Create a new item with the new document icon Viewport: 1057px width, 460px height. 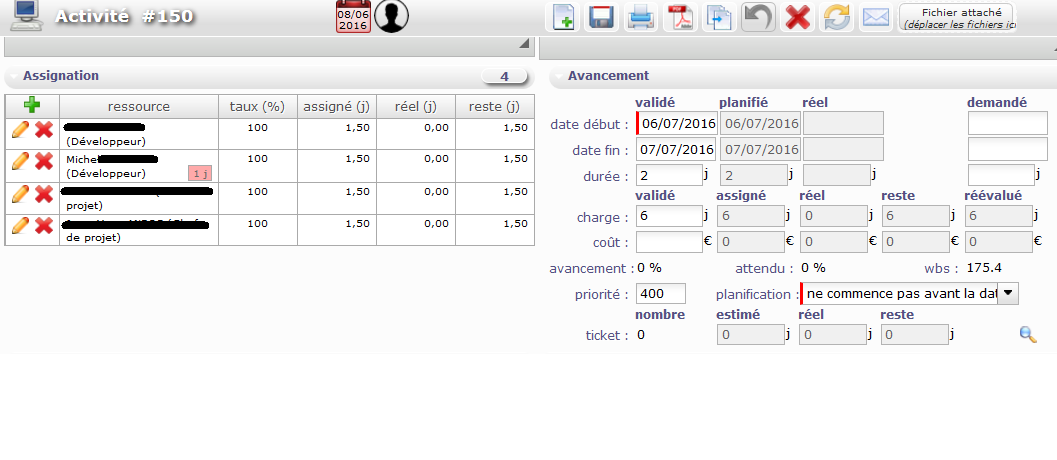point(564,17)
